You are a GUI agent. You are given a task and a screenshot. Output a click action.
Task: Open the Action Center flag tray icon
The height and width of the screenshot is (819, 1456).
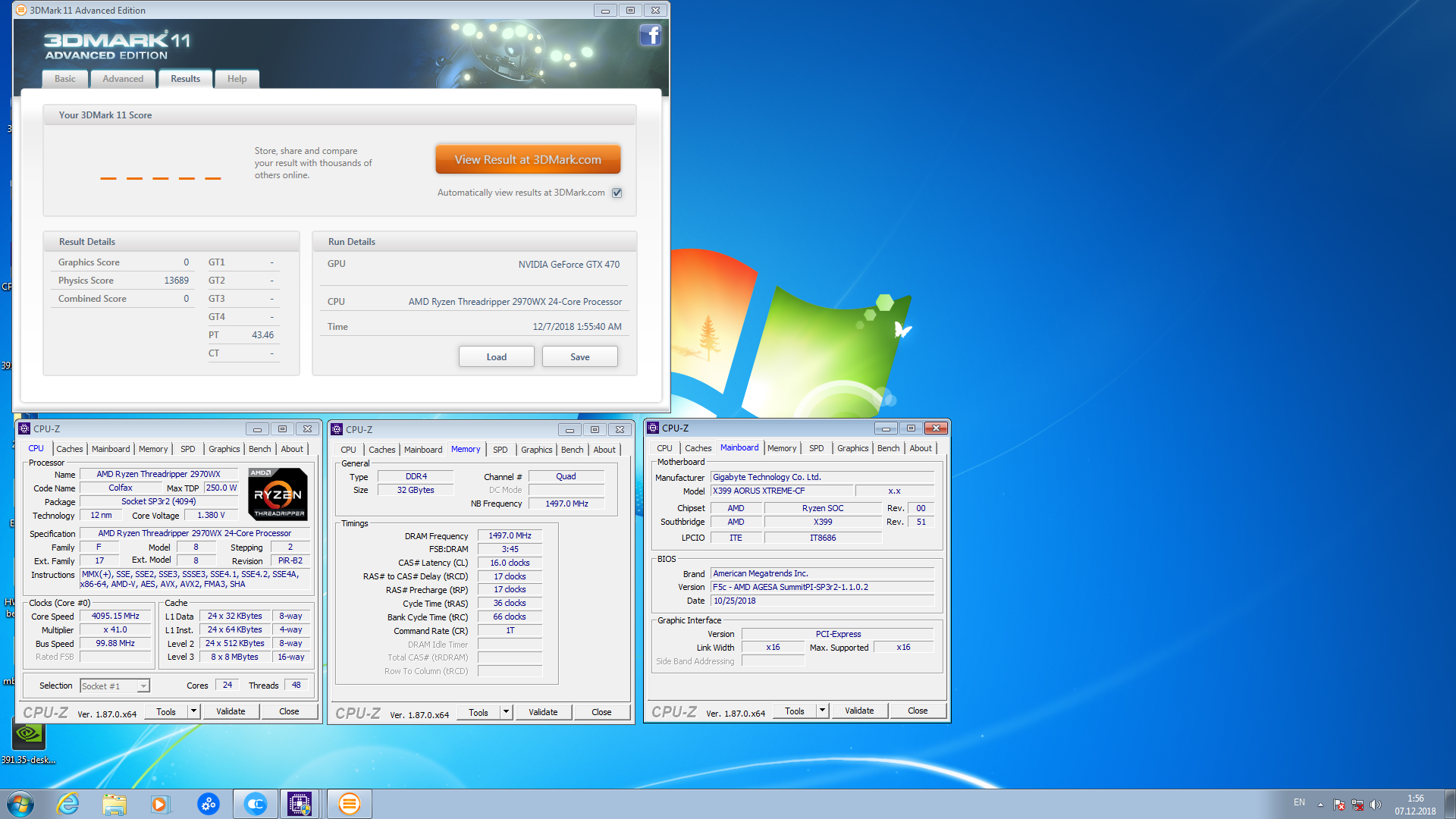pos(1339,805)
